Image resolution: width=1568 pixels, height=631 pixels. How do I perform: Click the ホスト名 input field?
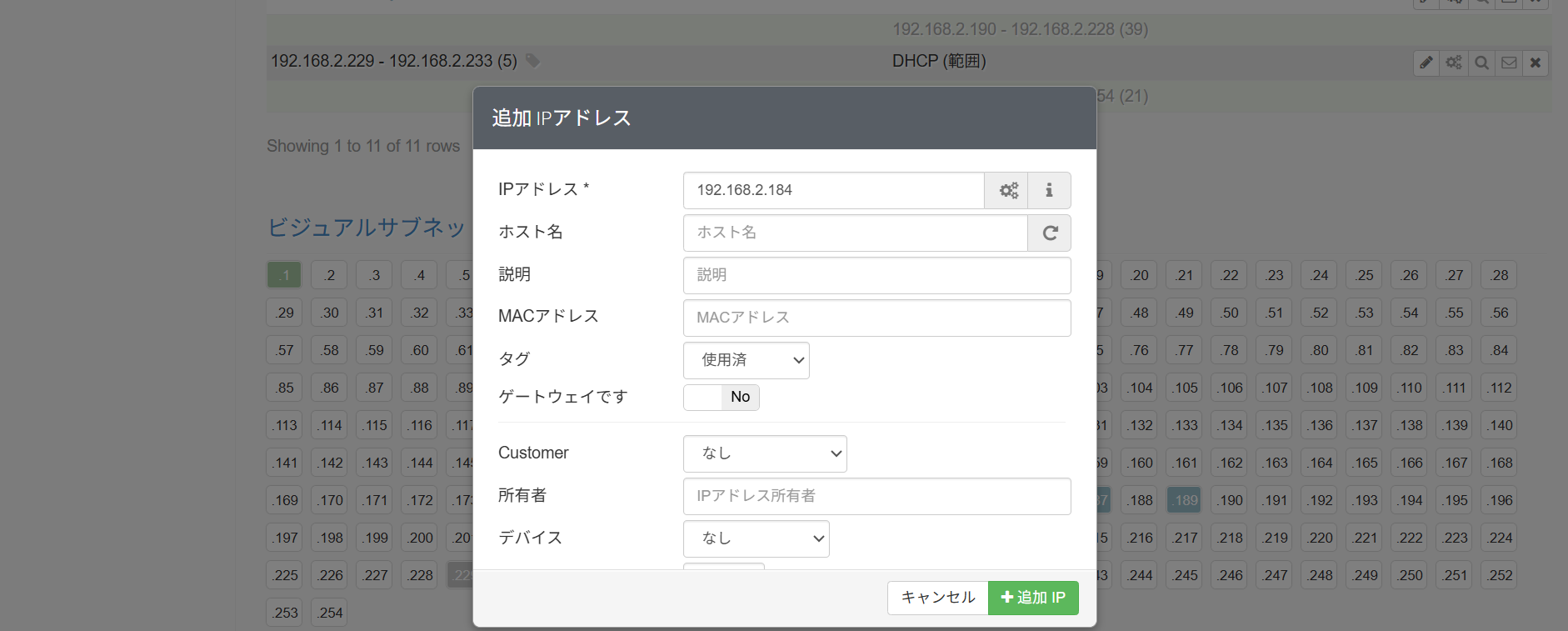click(856, 233)
